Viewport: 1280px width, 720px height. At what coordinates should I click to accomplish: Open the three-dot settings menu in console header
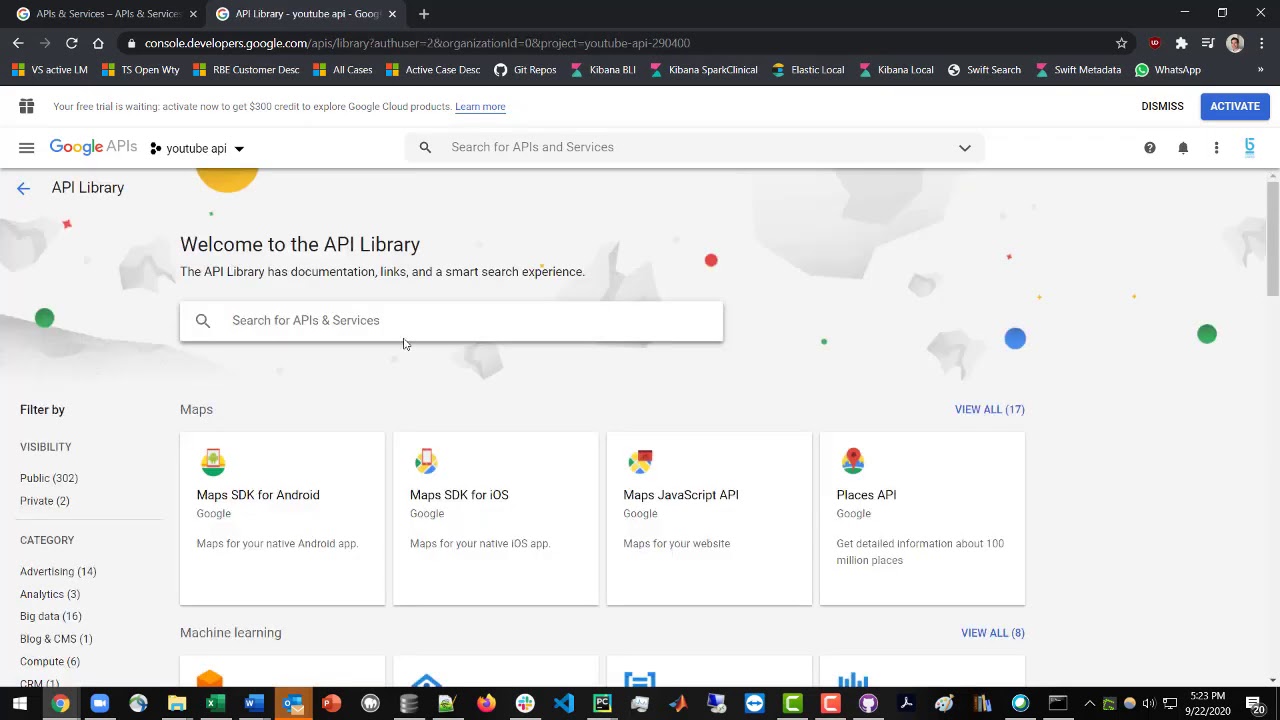[x=1216, y=148]
